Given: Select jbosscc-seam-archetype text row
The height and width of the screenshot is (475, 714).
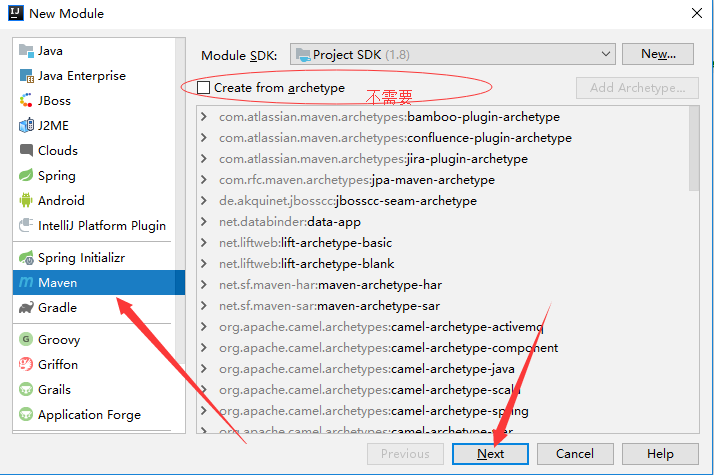Looking at the screenshot, I should 348,201.
